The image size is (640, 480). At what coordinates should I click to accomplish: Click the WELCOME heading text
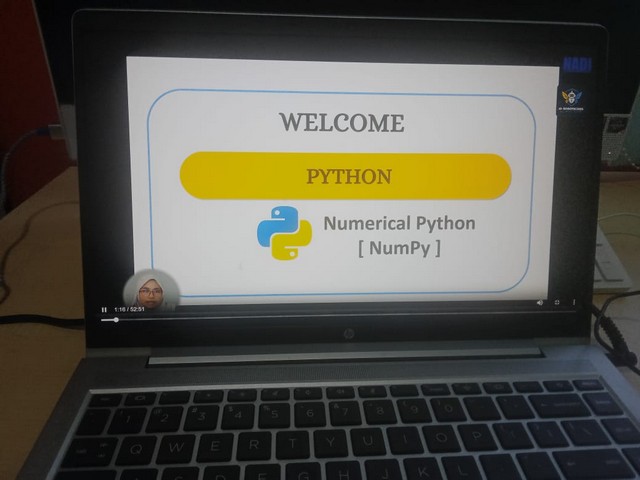click(x=342, y=122)
